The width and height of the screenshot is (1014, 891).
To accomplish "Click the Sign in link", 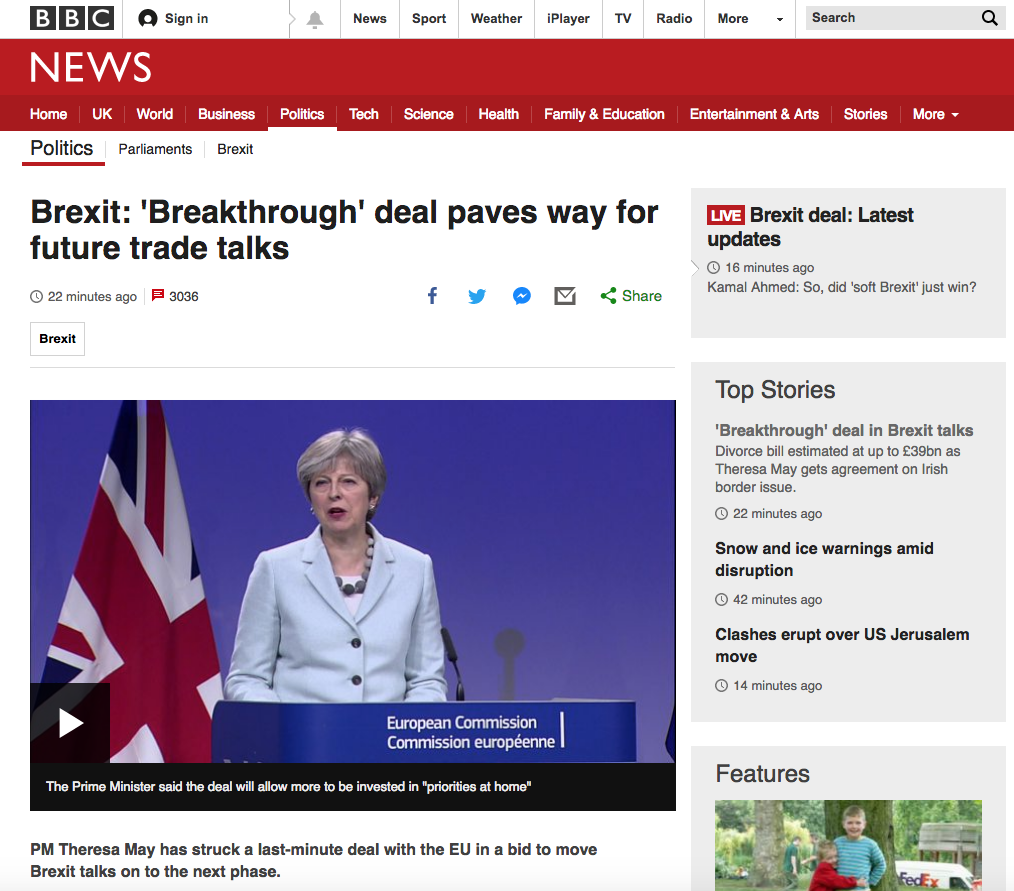I will point(173,19).
